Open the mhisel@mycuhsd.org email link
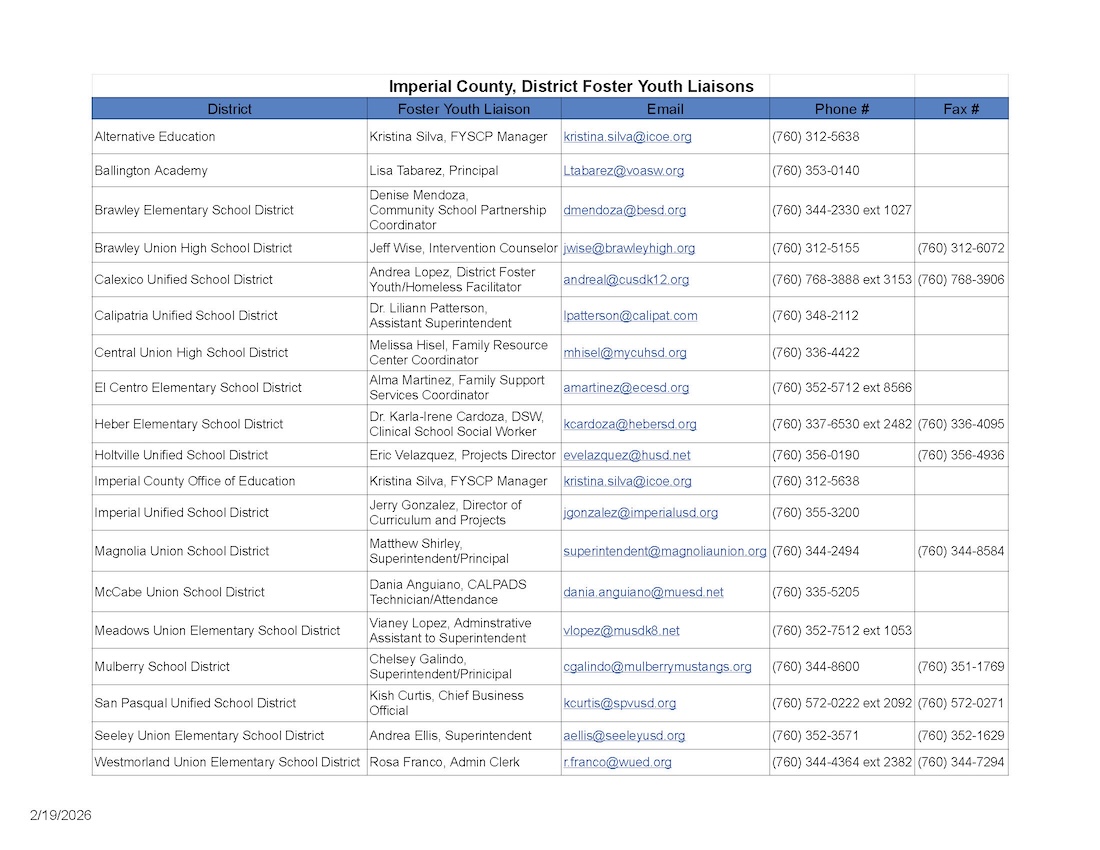 624,353
